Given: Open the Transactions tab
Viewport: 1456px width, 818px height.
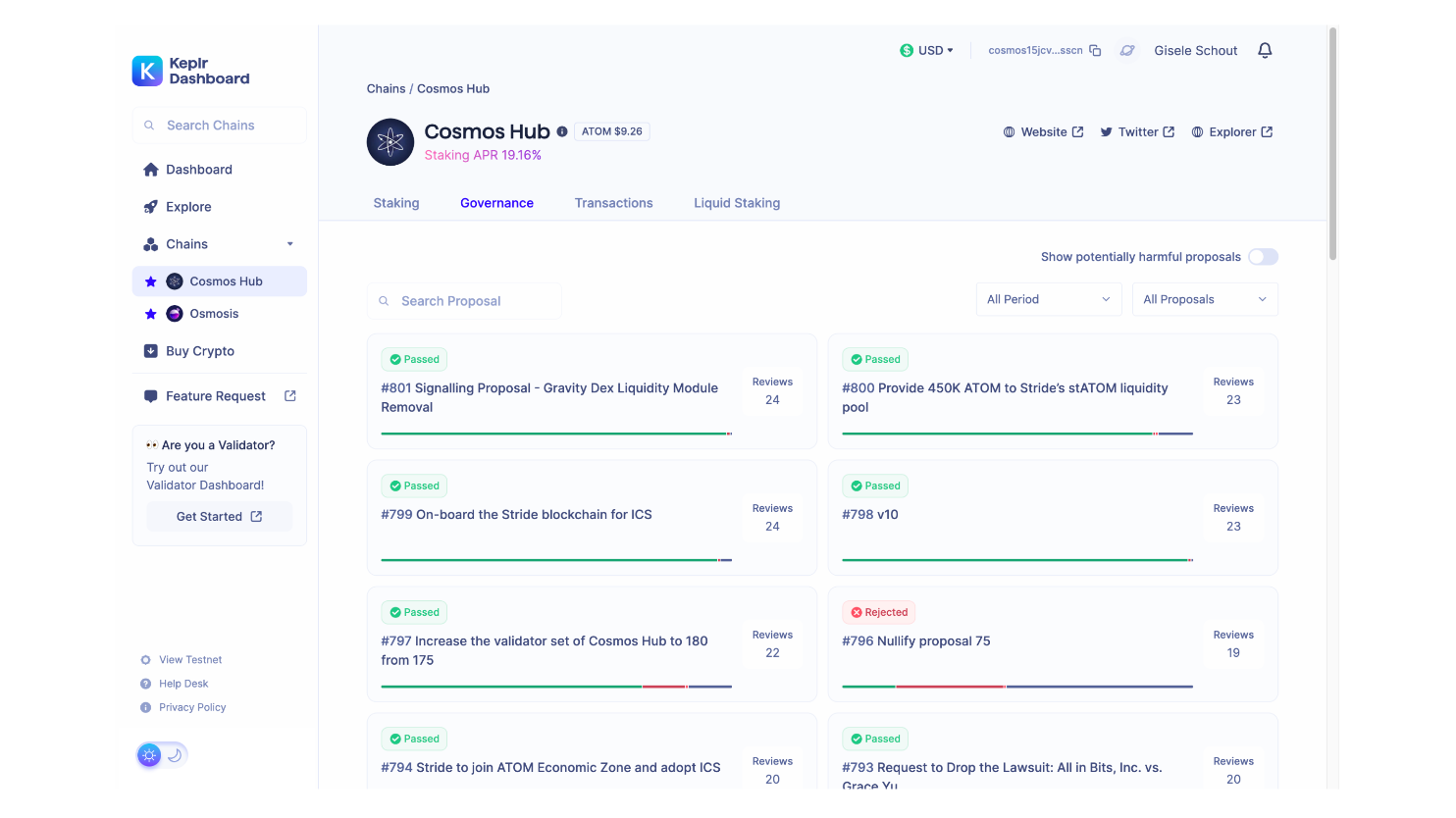Looking at the screenshot, I should 614,203.
